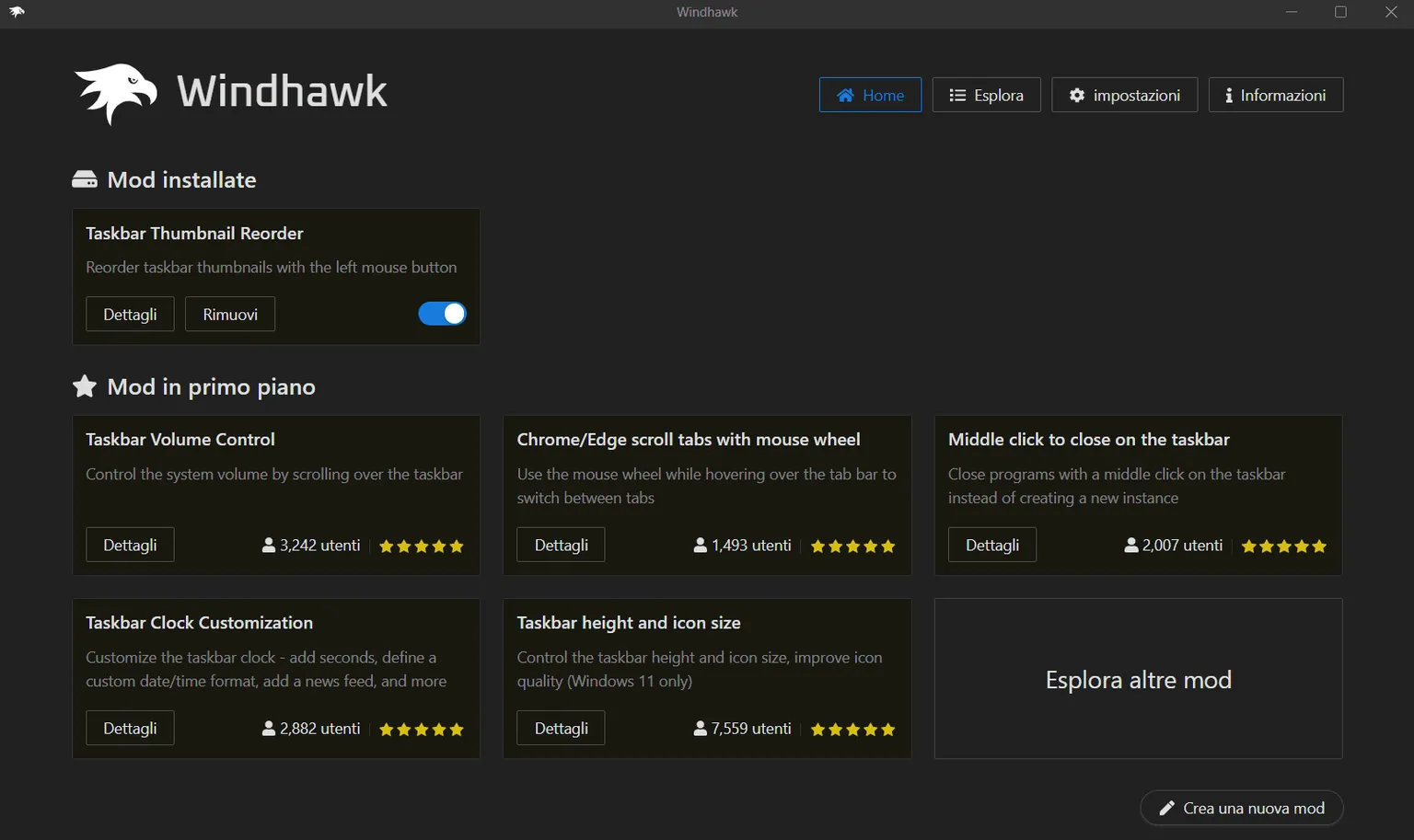Disable the Taskbar Thumbnail Reorder mod

tap(442, 314)
